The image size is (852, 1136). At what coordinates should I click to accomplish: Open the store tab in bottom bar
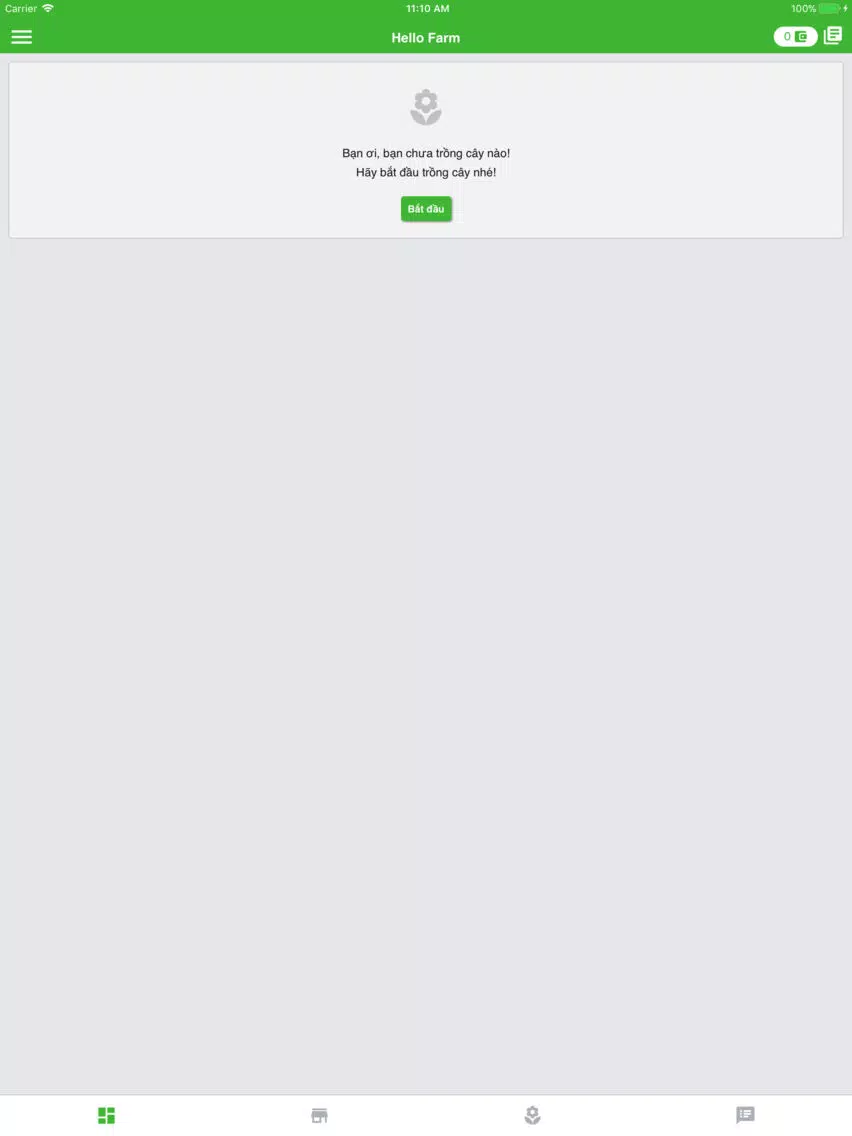click(320, 1115)
